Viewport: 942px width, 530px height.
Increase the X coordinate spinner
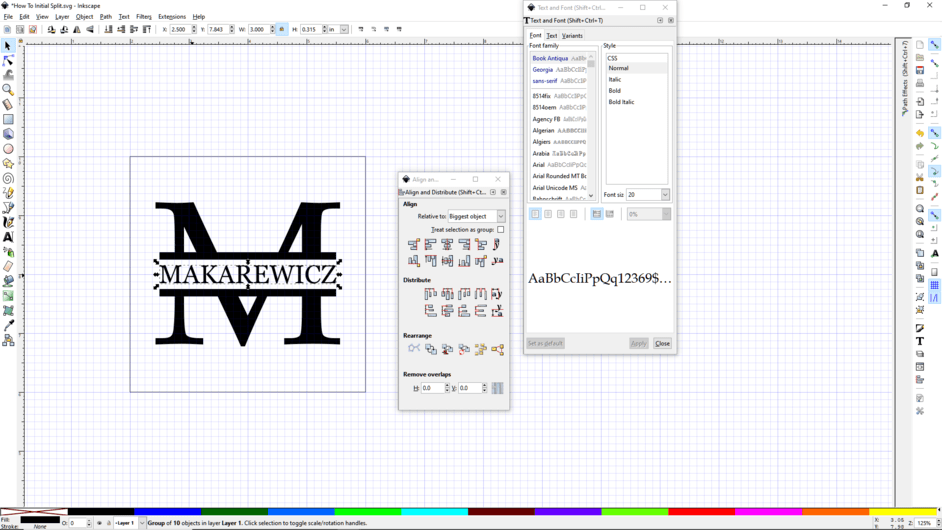point(193,27)
